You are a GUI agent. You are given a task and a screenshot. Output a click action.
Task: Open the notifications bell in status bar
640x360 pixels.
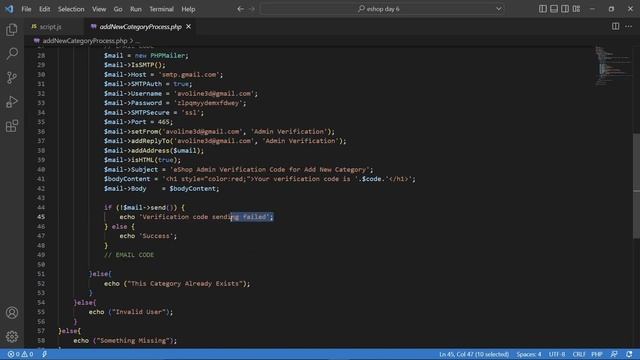click(x=629, y=354)
